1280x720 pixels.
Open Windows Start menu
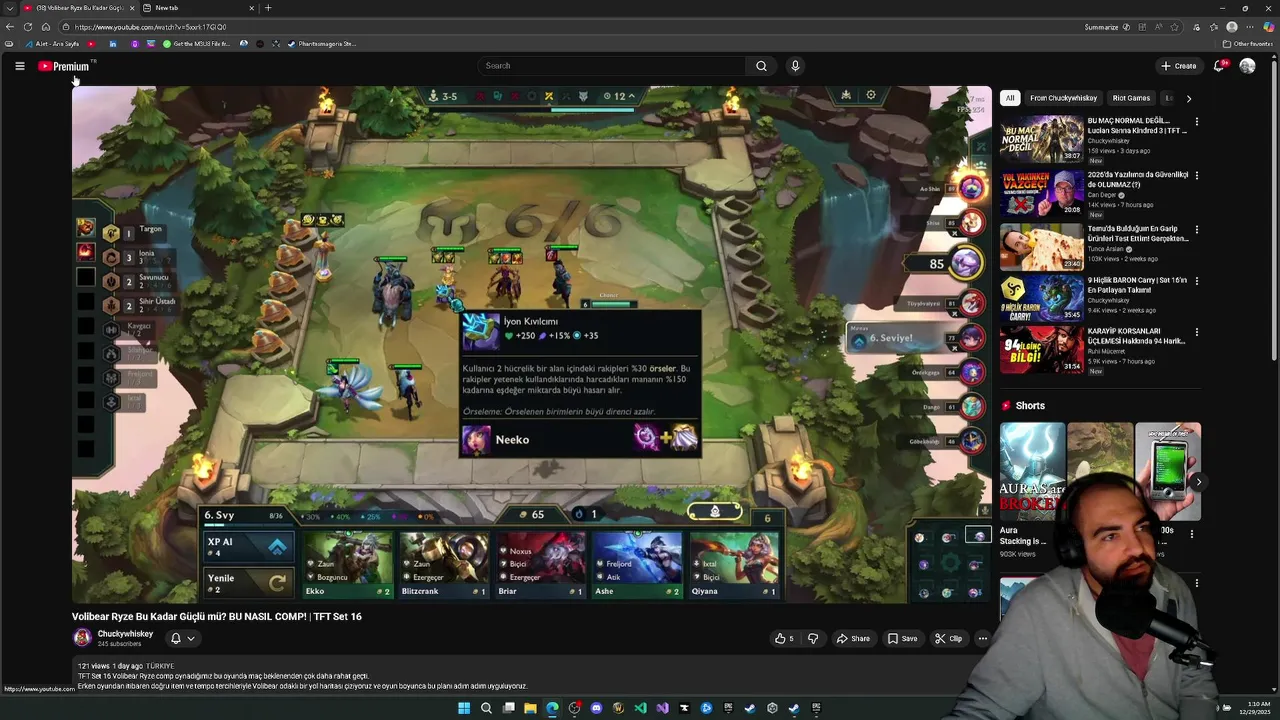click(x=464, y=708)
